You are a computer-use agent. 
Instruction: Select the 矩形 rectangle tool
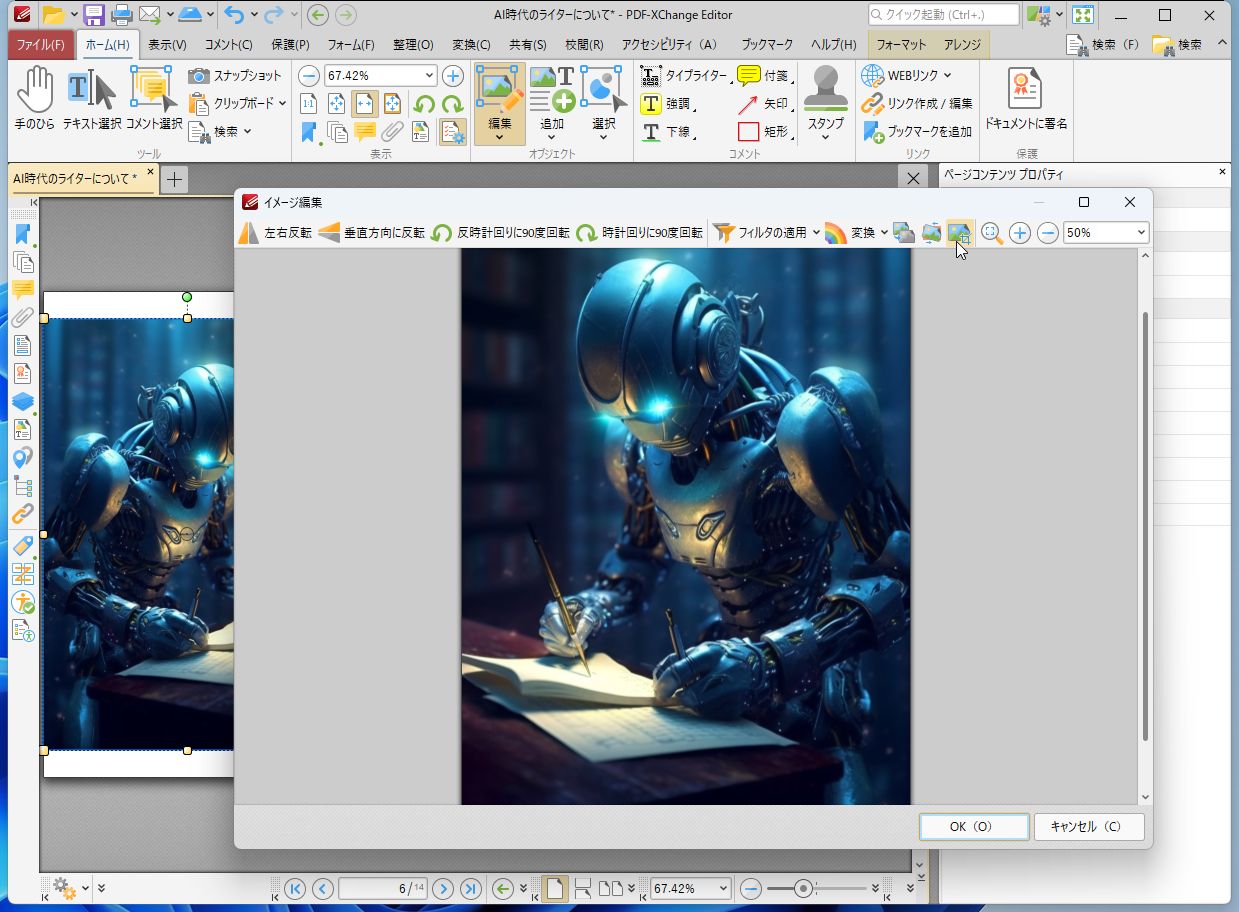click(764, 132)
